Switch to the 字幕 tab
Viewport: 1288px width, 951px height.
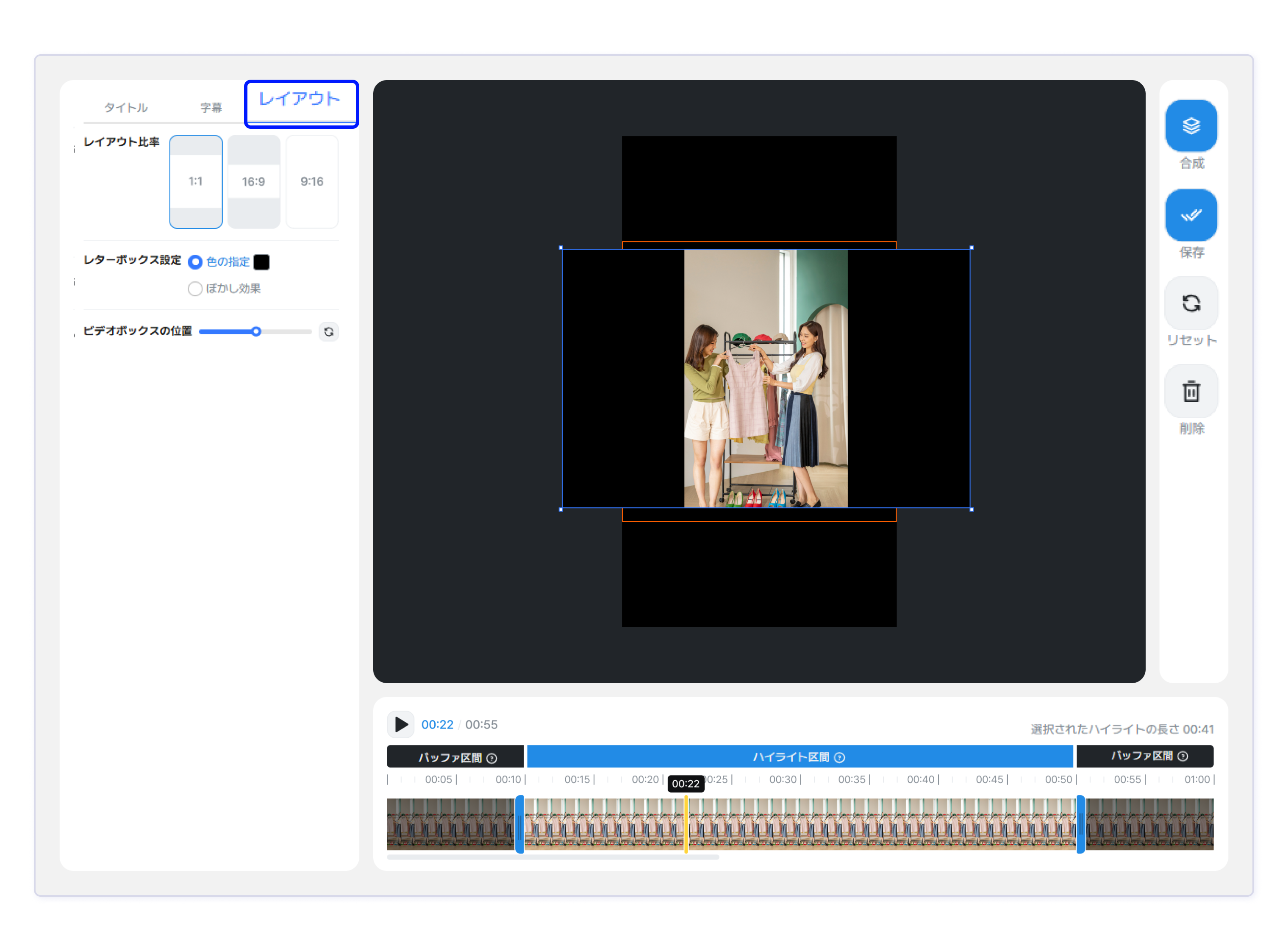click(211, 108)
